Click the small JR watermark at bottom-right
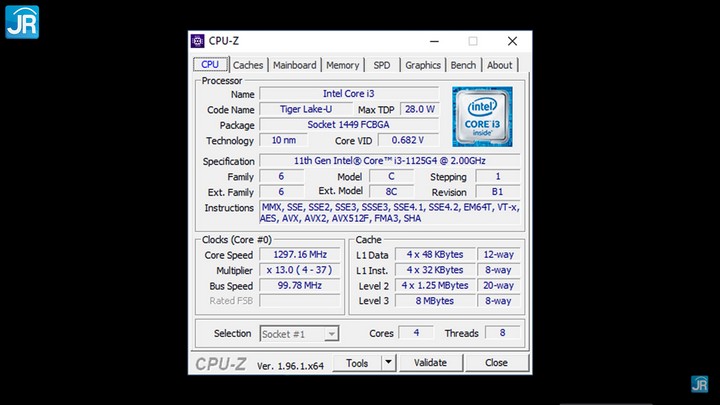 (700, 384)
